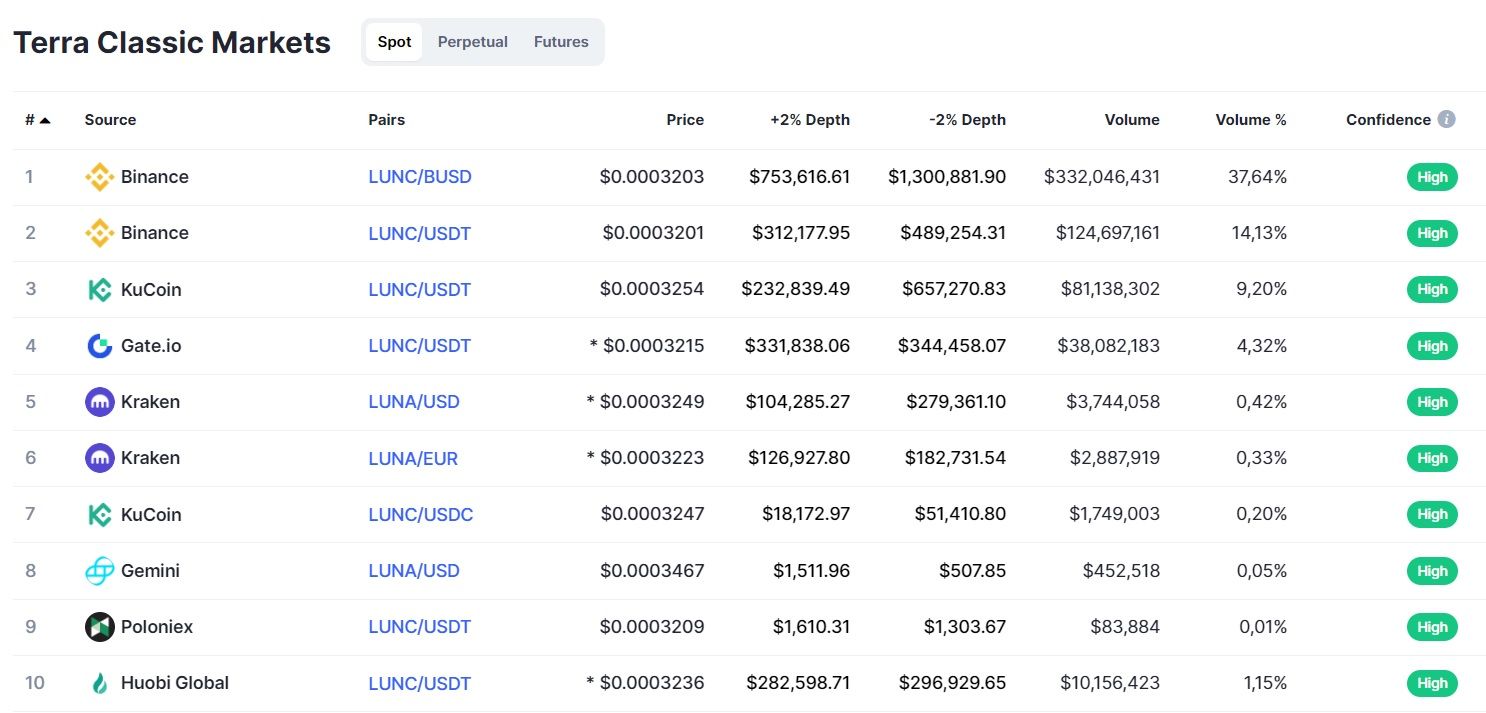Sort the table by Volume column header
The width and height of the screenshot is (1486, 713).
pos(1132,119)
